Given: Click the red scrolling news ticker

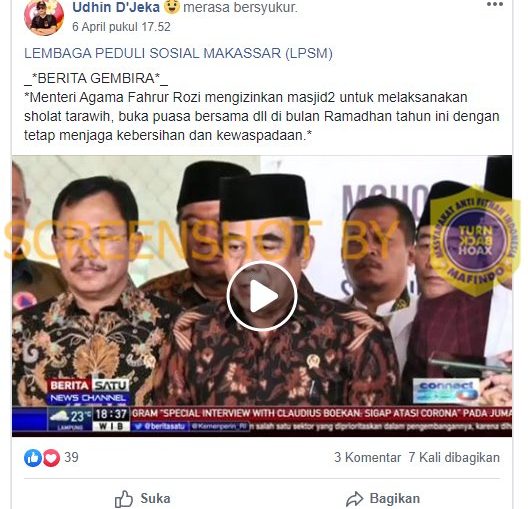Looking at the screenshot, I should (x=321, y=413).
